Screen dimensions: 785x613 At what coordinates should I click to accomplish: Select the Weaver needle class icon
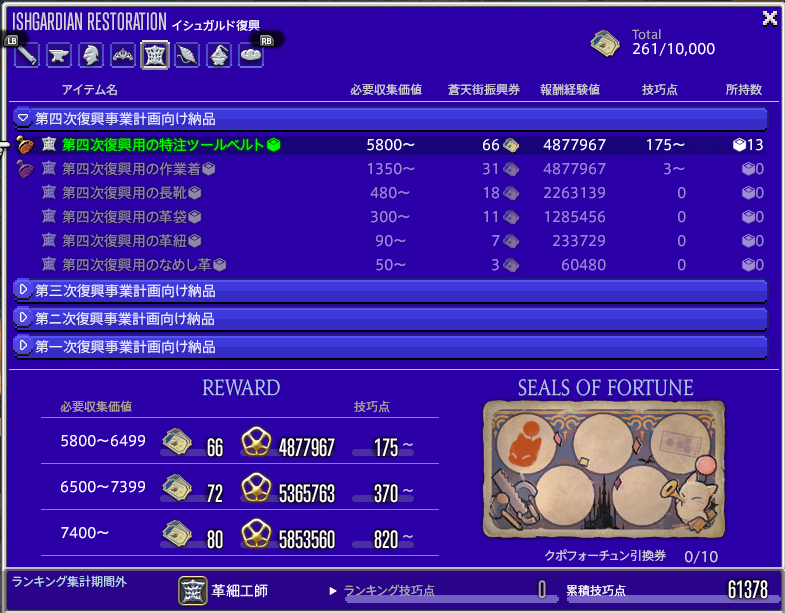[187, 55]
